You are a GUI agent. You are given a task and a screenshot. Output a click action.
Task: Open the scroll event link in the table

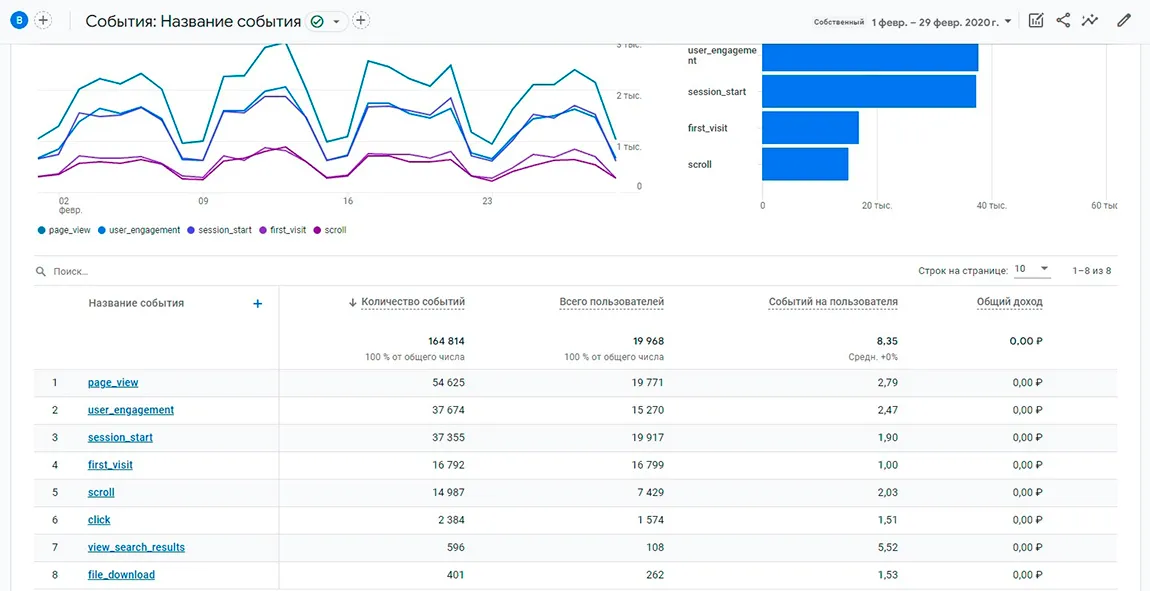coord(101,492)
